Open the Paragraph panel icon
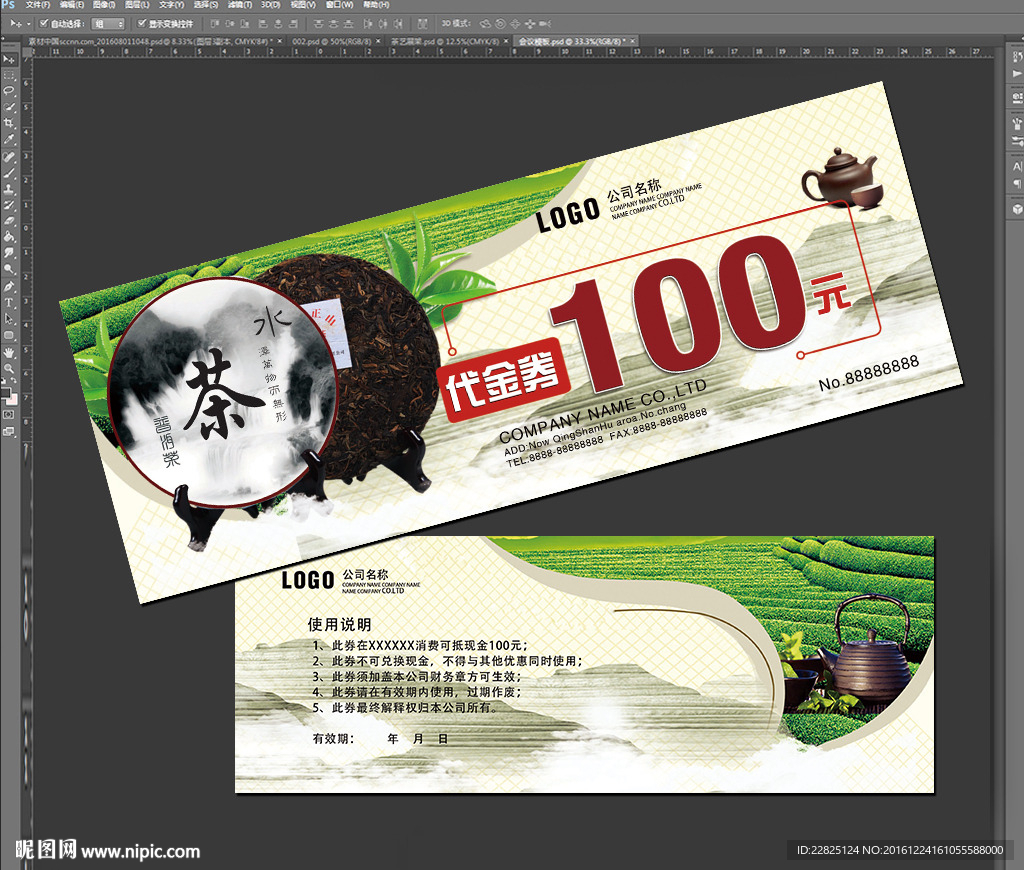Viewport: 1024px width, 870px height. 1017,184
